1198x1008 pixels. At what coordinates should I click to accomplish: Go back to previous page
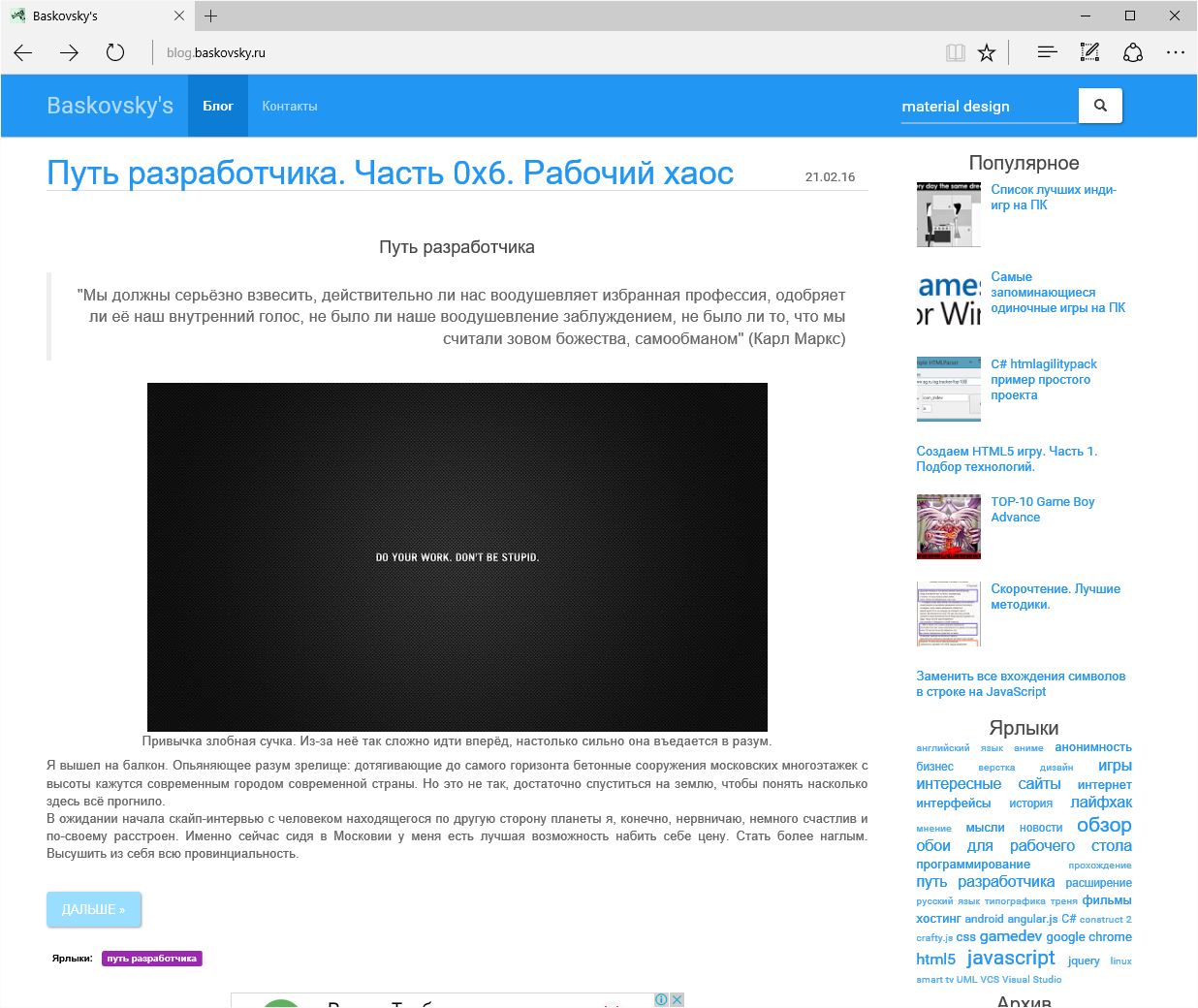click(x=23, y=52)
